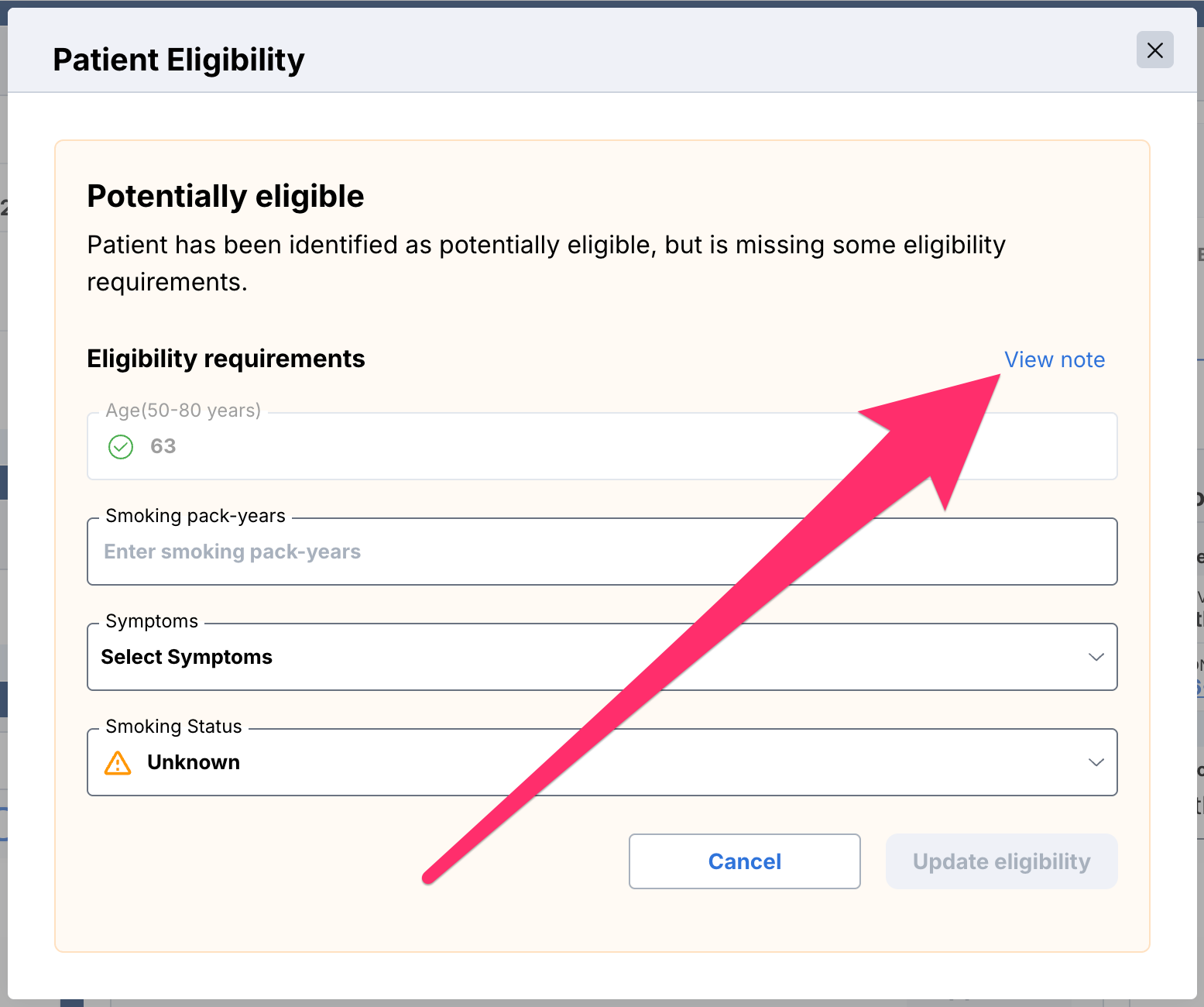Close the Patient Eligibility dialog
Screen dimensions: 1204x1007
1154,50
